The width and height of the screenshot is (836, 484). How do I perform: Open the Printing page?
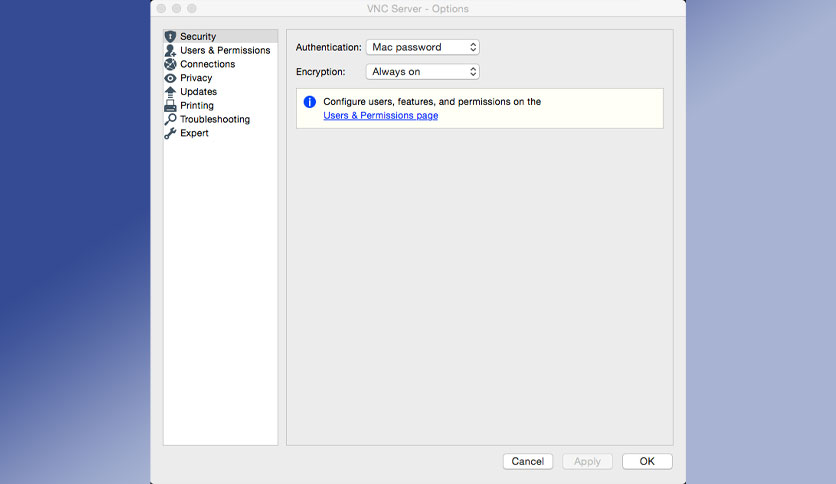[x=197, y=106]
